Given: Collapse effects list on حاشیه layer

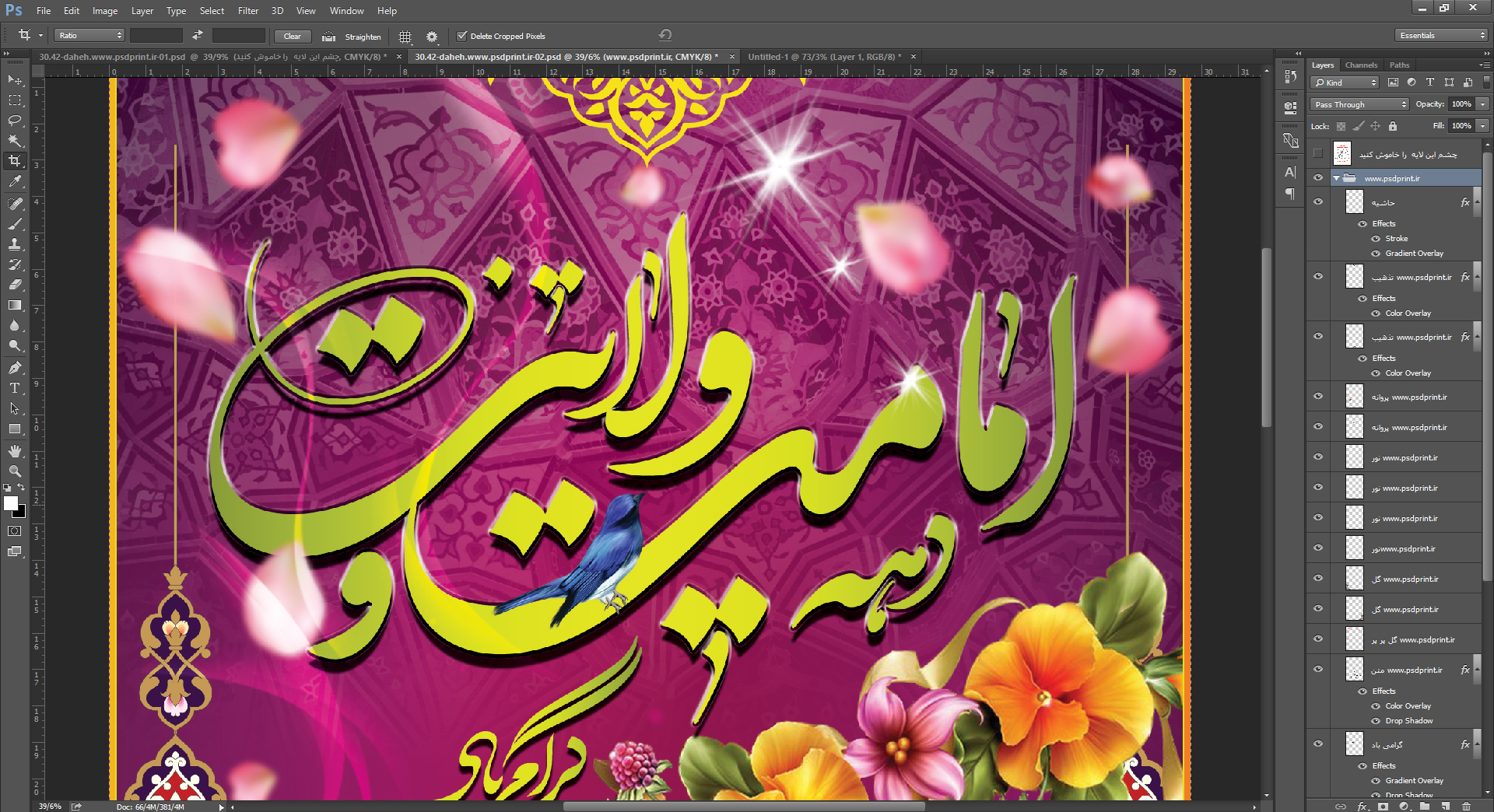Looking at the screenshot, I should click(1477, 202).
